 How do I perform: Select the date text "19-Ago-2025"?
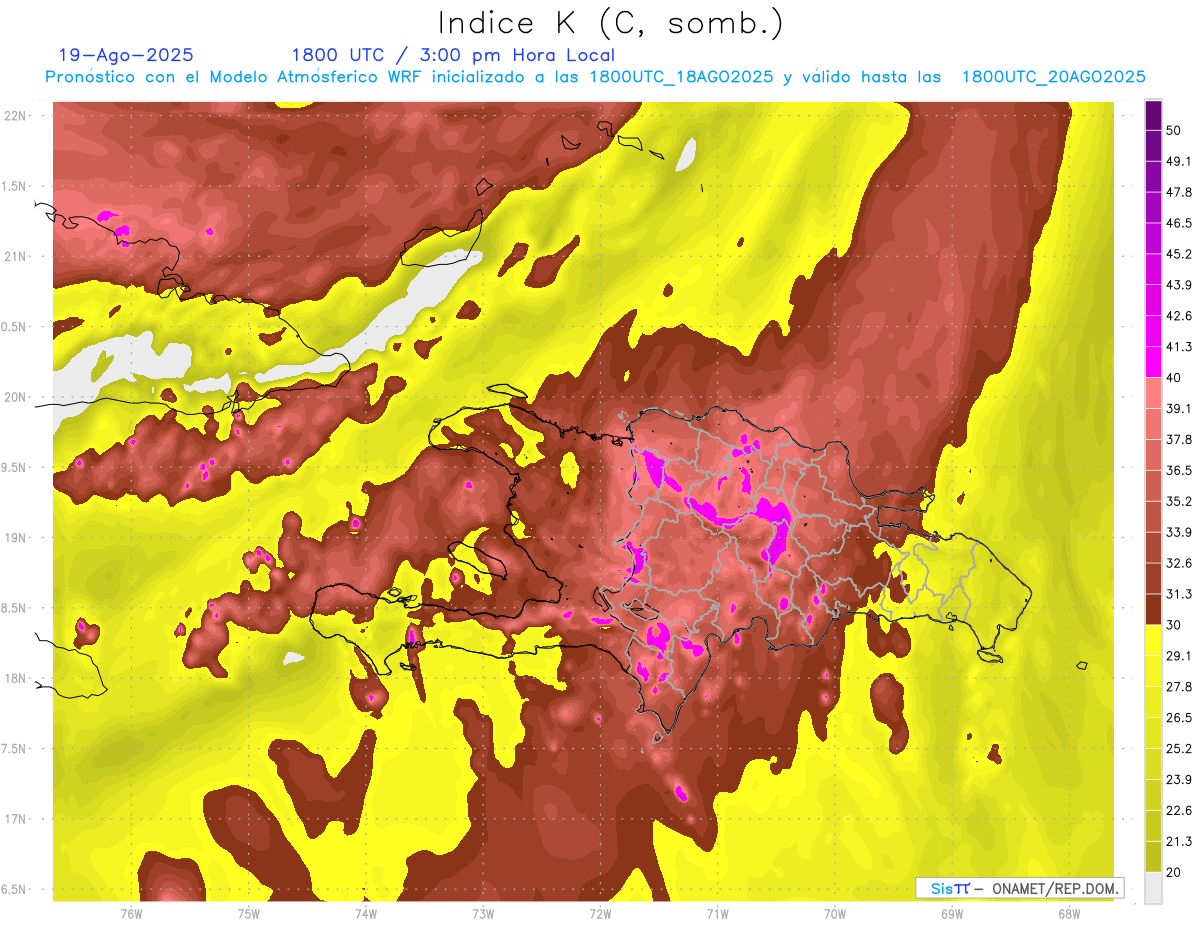tap(126, 55)
